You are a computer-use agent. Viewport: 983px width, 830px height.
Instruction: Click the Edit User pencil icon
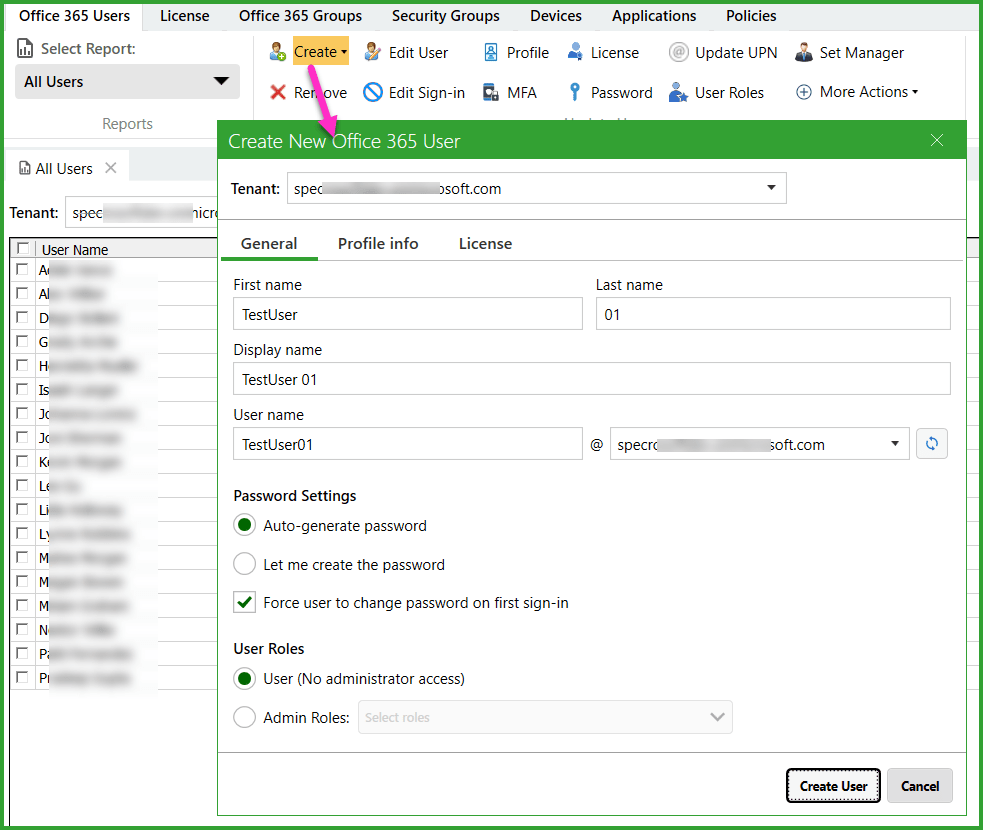(372, 52)
